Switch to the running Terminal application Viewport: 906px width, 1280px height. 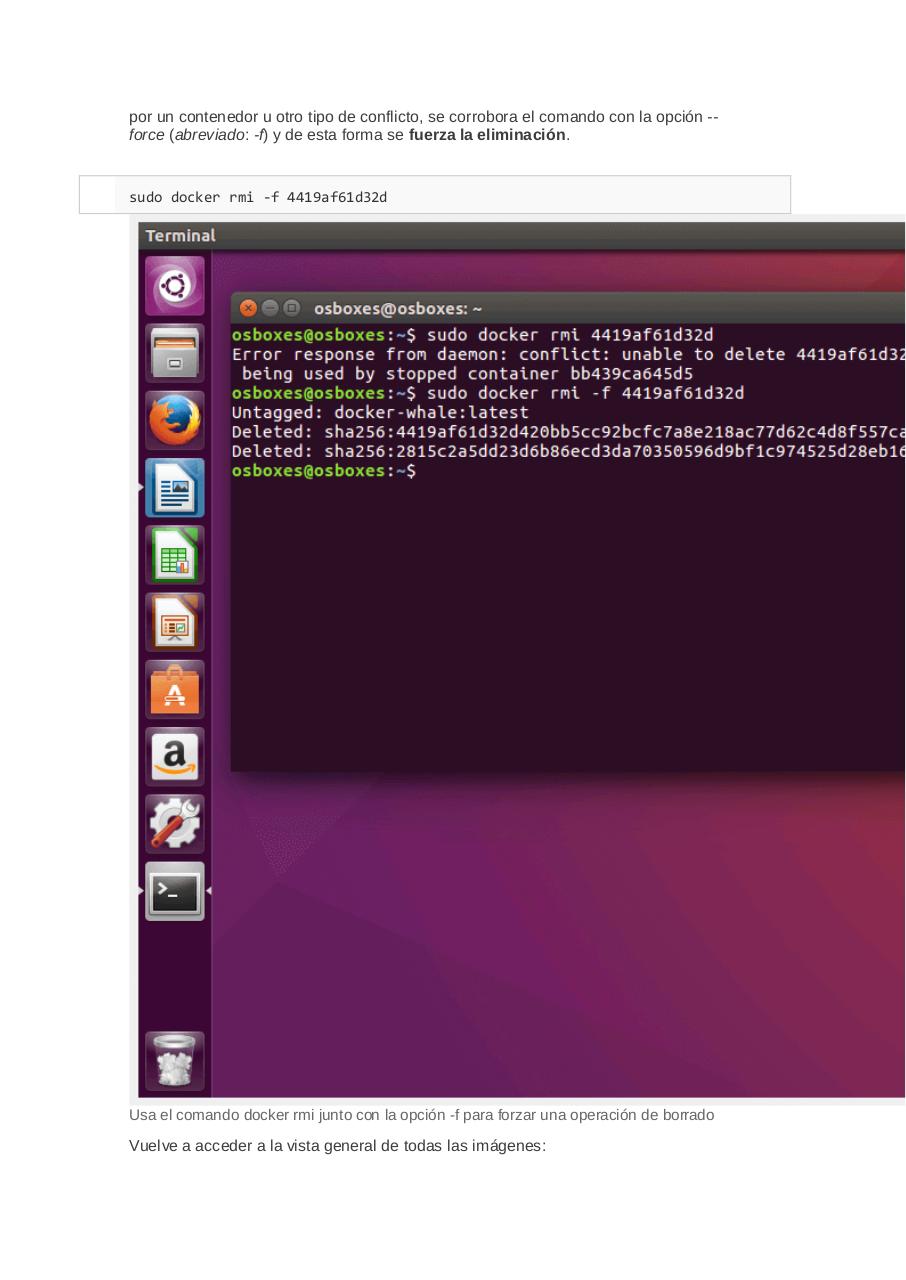pos(174,890)
